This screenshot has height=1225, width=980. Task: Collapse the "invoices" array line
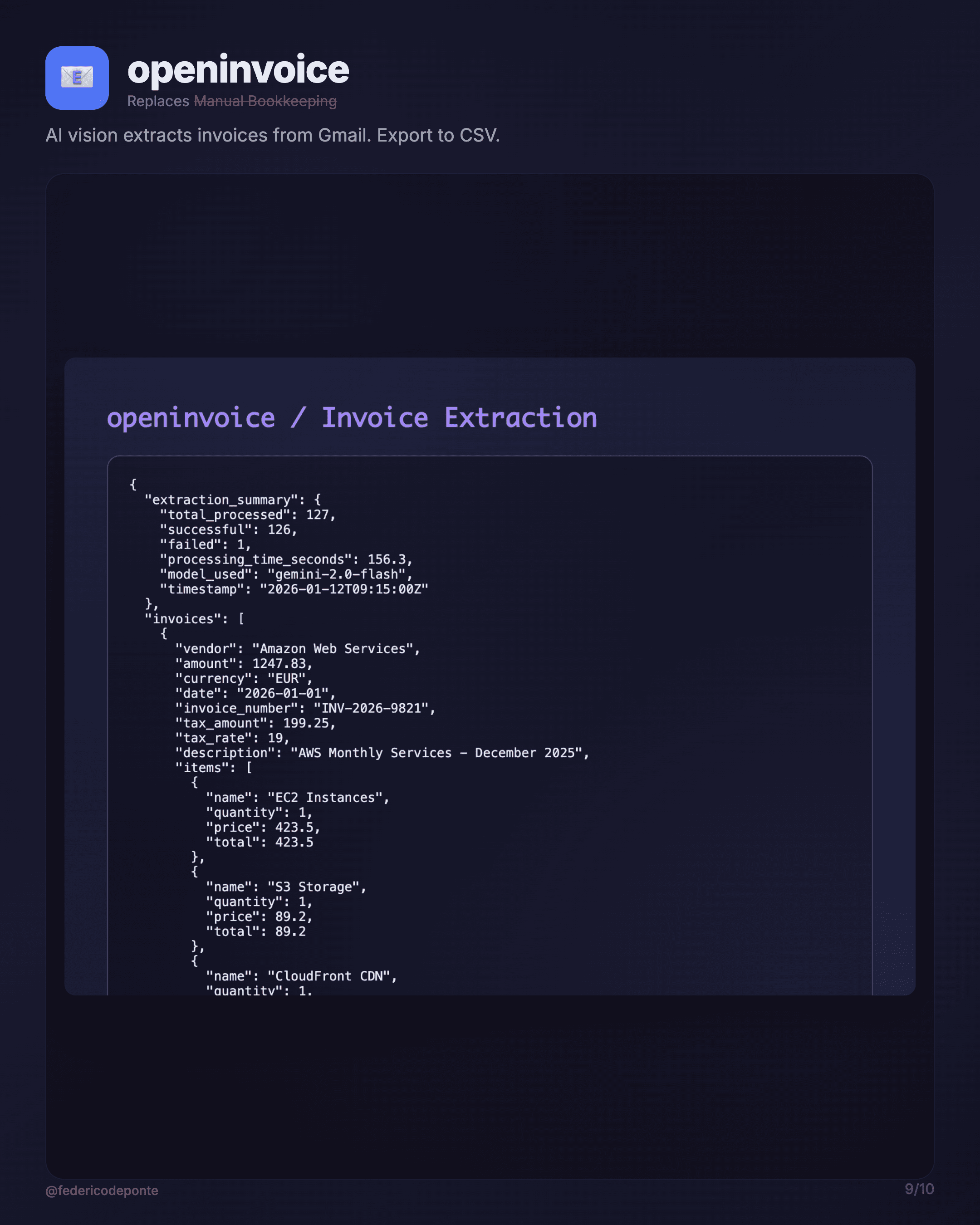[x=194, y=618]
